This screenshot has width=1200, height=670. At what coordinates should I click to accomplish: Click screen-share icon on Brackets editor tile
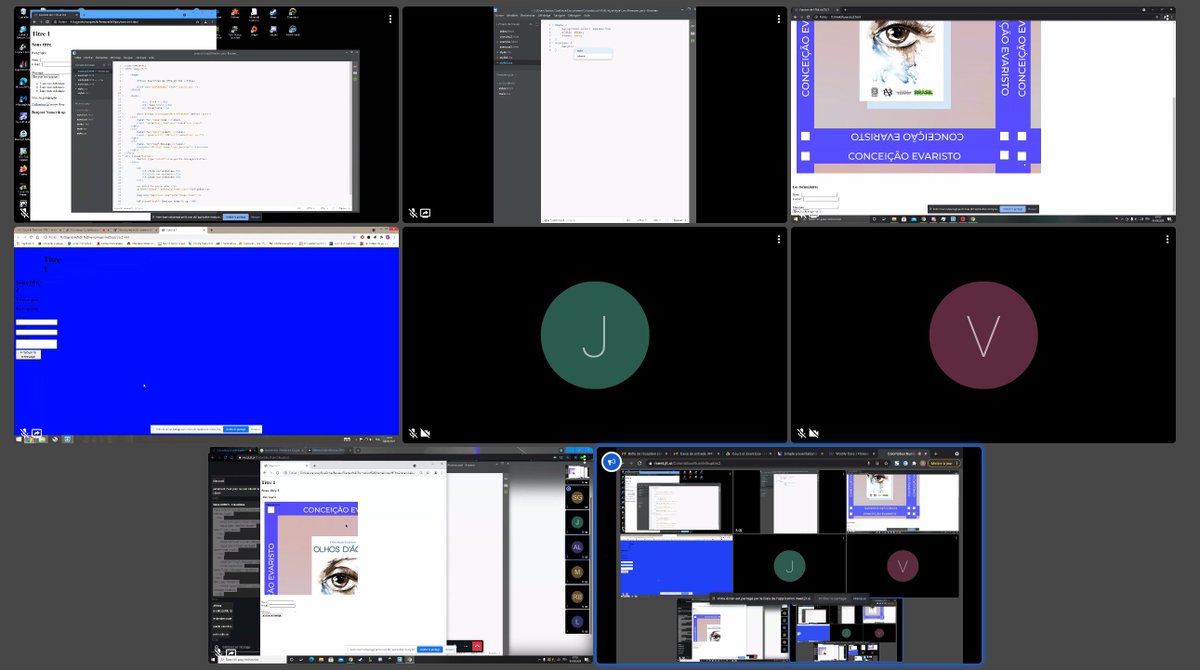[x=426, y=213]
